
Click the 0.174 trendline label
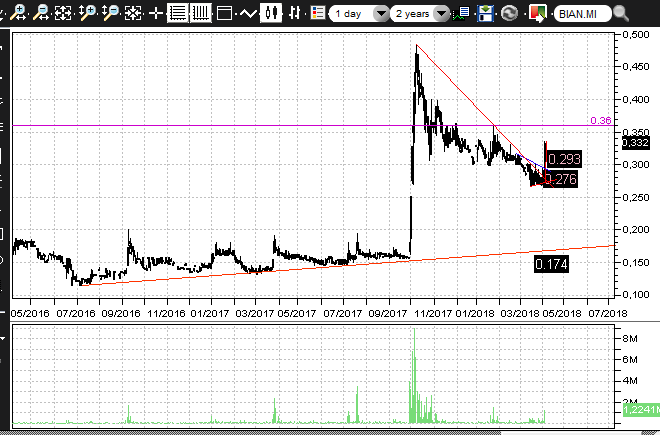point(551,264)
